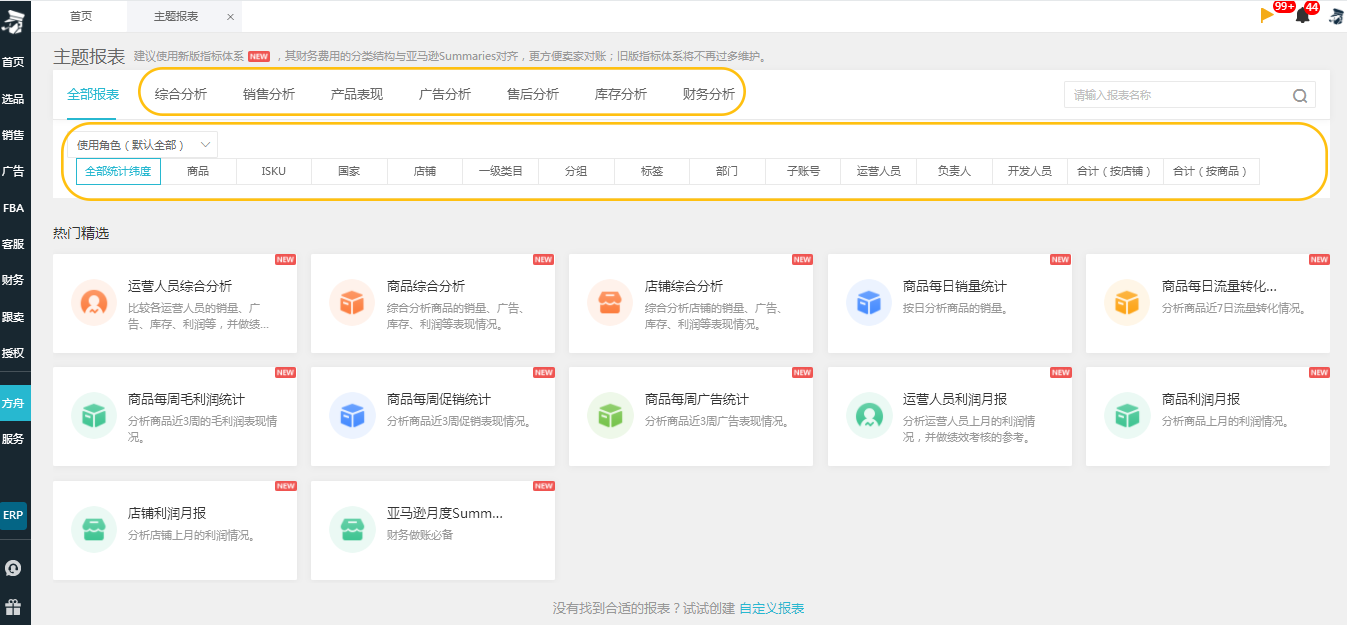The height and width of the screenshot is (625, 1347).
Task: Filter reports by ISKU dimension
Action: point(274,171)
